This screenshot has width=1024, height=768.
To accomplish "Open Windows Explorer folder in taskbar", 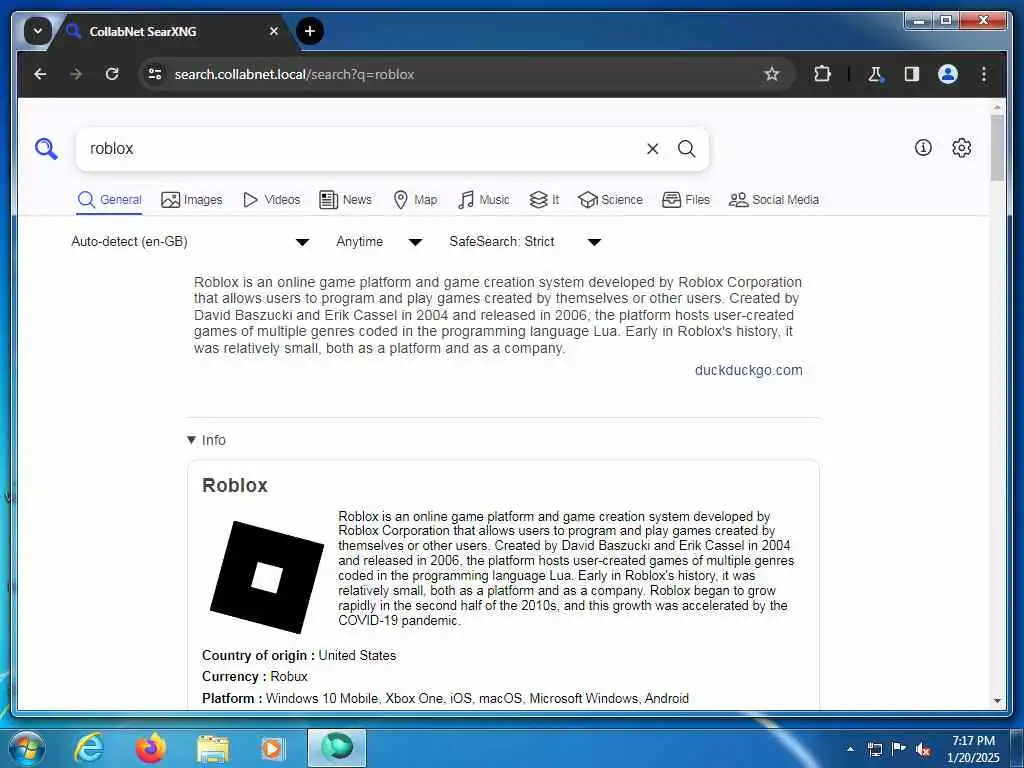I will [x=213, y=749].
